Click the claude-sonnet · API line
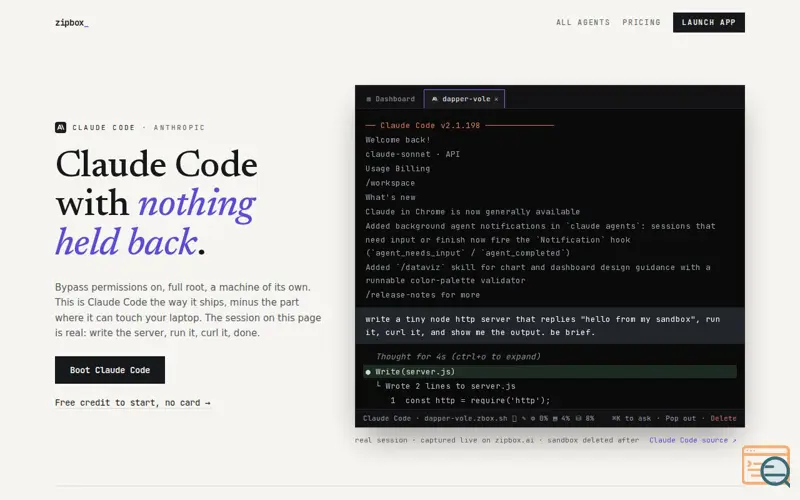Image resolution: width=800 pixels, height=500 pixels. pyautogui.click(x=412, y=154)
